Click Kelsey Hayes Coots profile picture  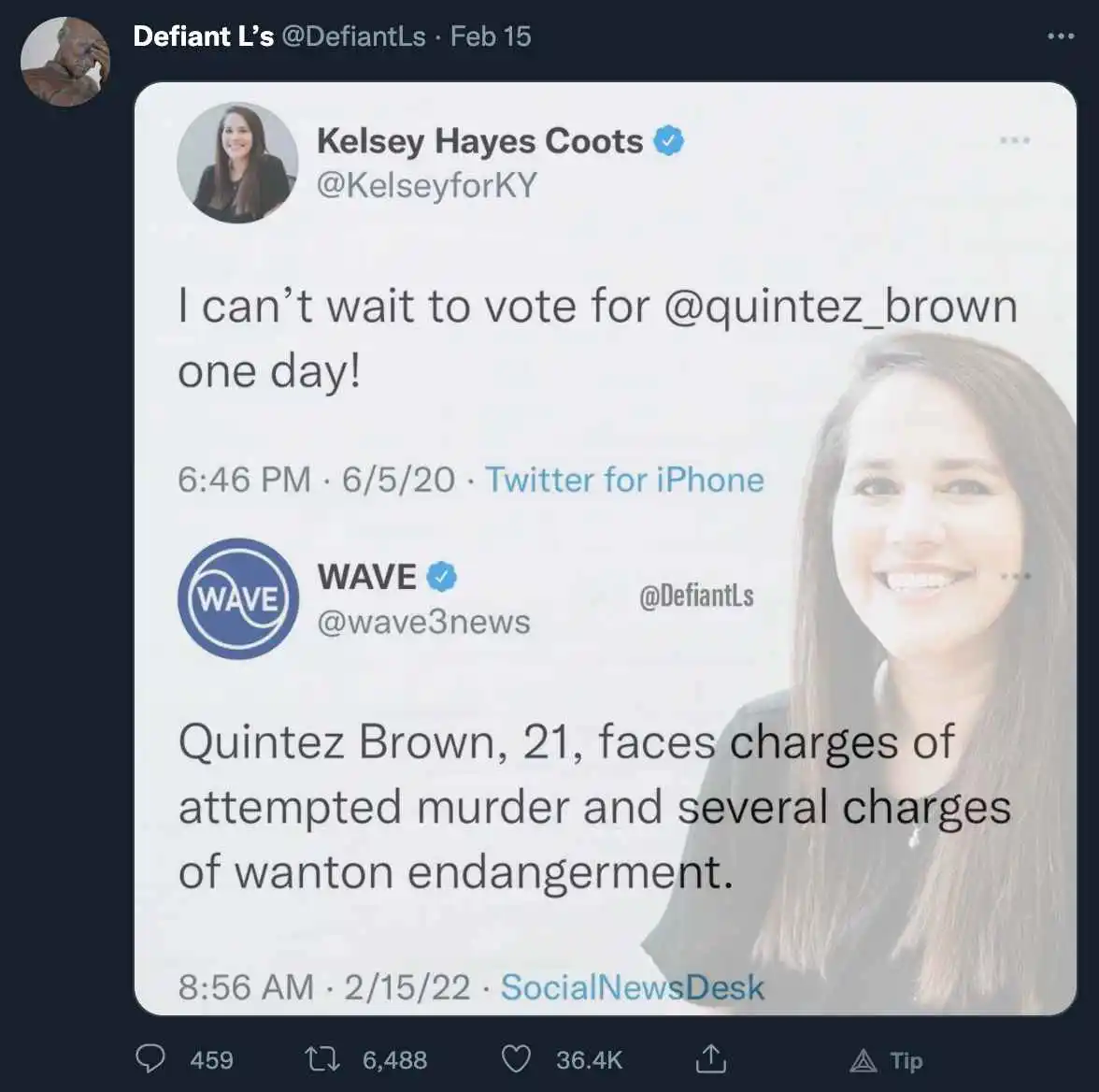click(x=237, y=163)
